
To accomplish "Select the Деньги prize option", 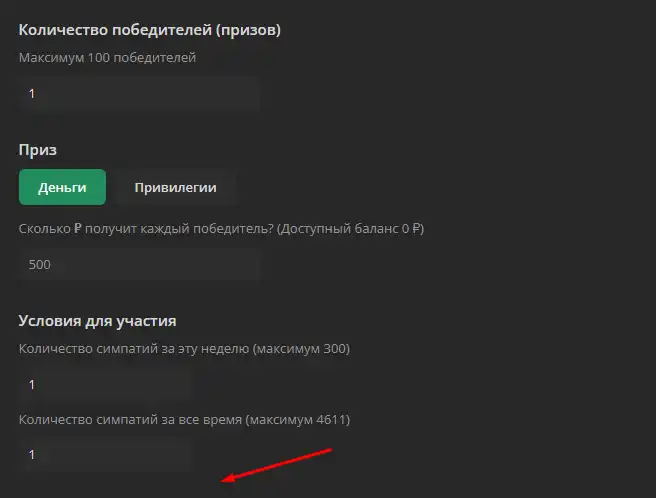I will [x=62, y=187].
